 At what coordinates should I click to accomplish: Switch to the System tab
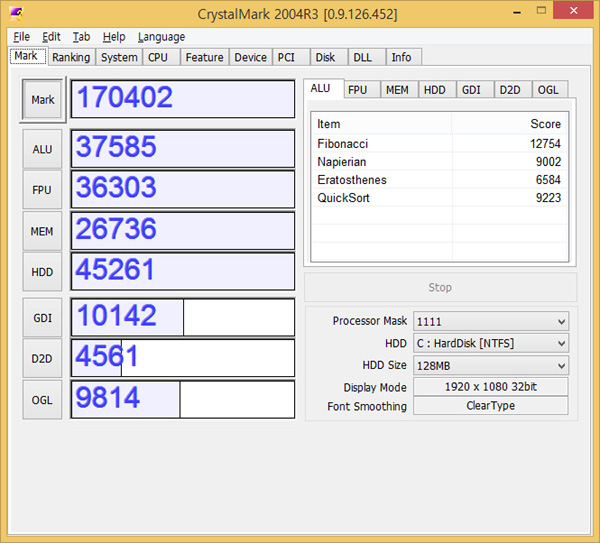coord(119,57)
